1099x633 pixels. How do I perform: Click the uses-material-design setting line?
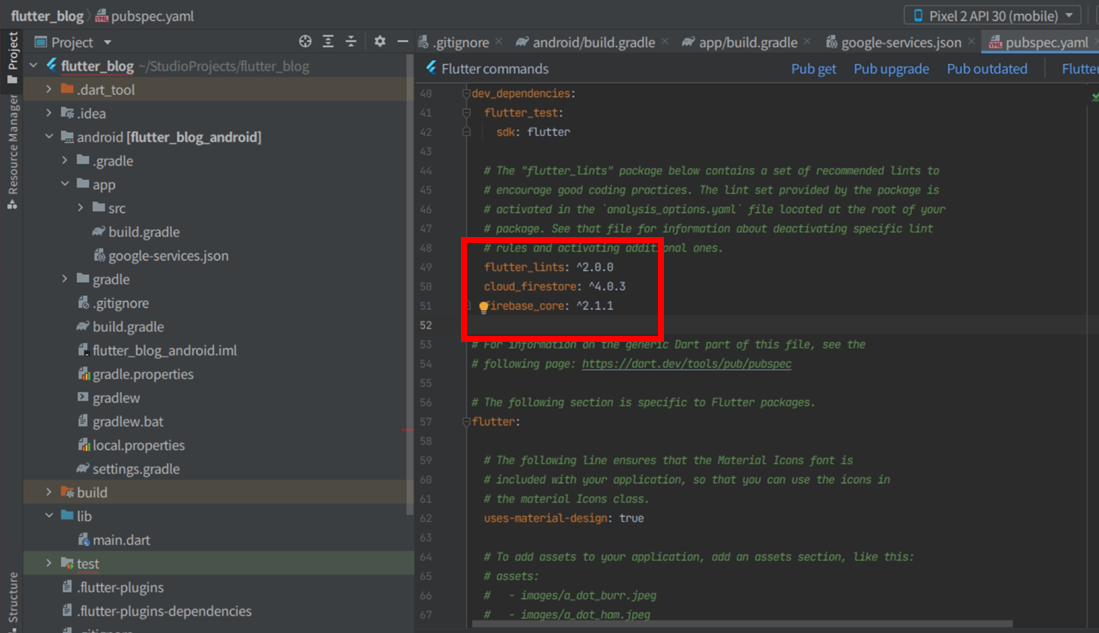tap(564, 518)
